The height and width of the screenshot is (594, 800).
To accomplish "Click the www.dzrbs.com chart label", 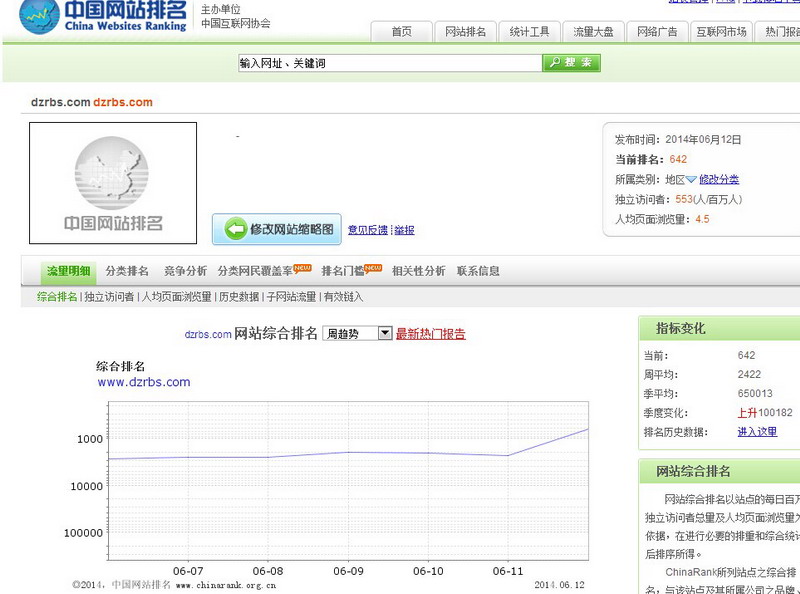I will (x=144, y=382).
